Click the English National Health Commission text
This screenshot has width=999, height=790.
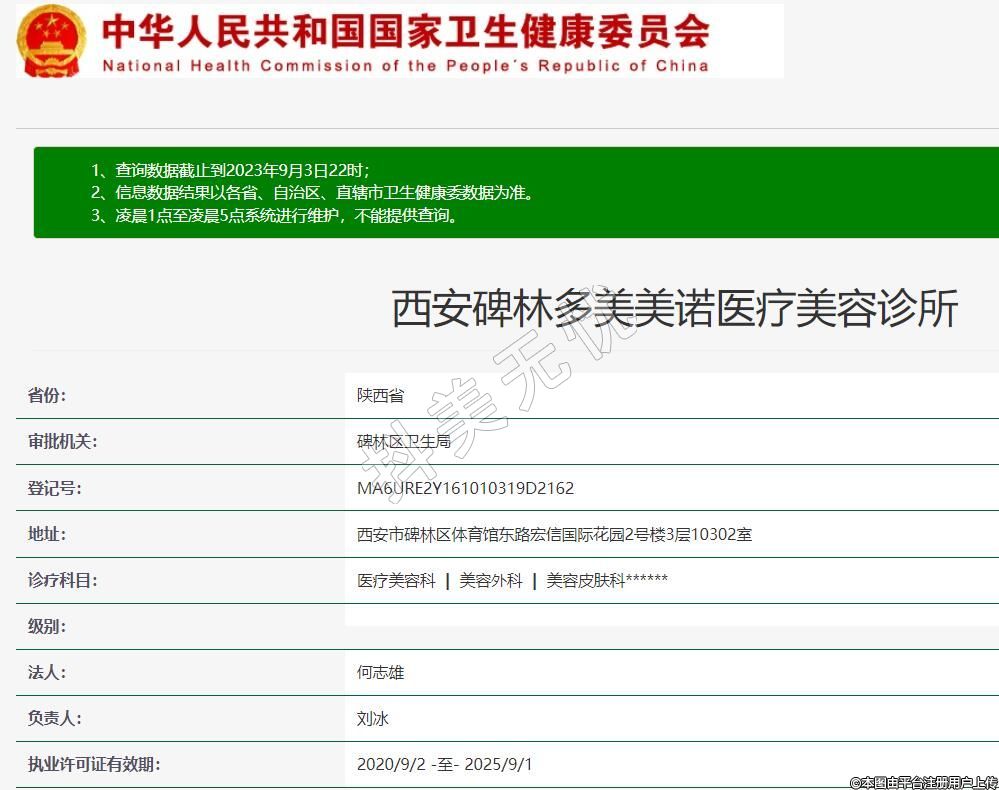(405, 66)
